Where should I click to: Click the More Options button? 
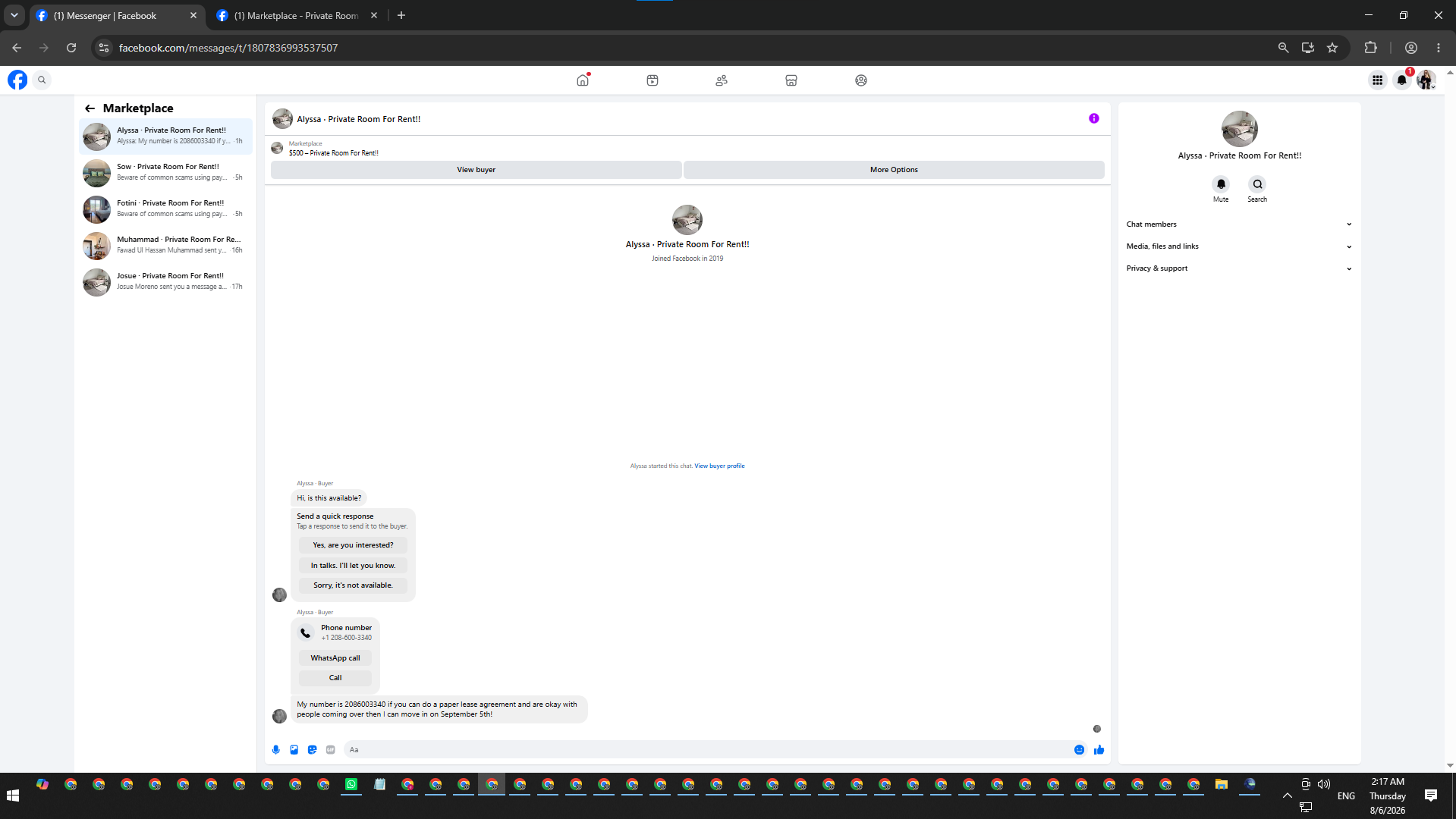pyautogui.click(x=894, y=170)
